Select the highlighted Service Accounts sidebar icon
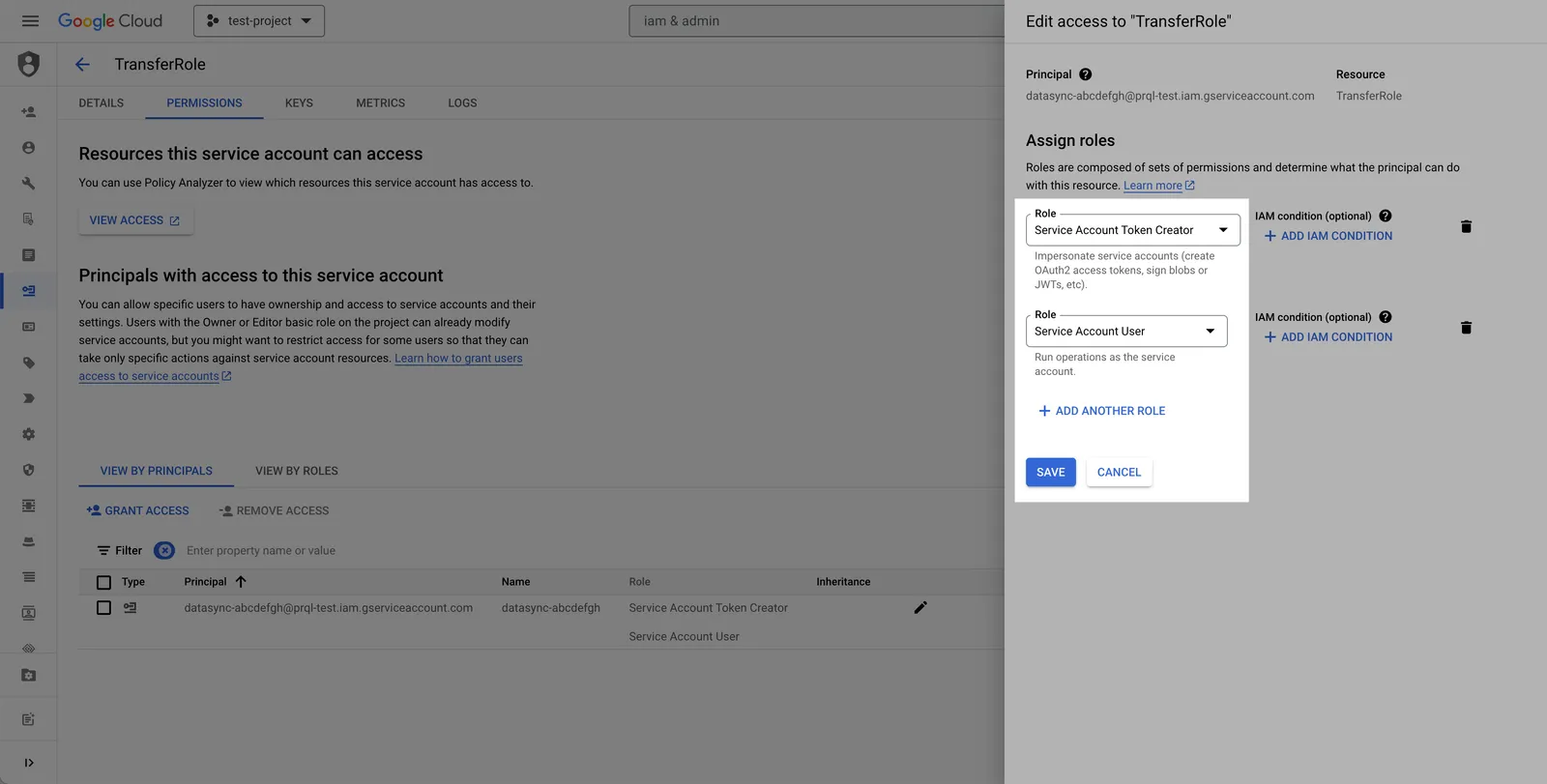 pos(29,290)
